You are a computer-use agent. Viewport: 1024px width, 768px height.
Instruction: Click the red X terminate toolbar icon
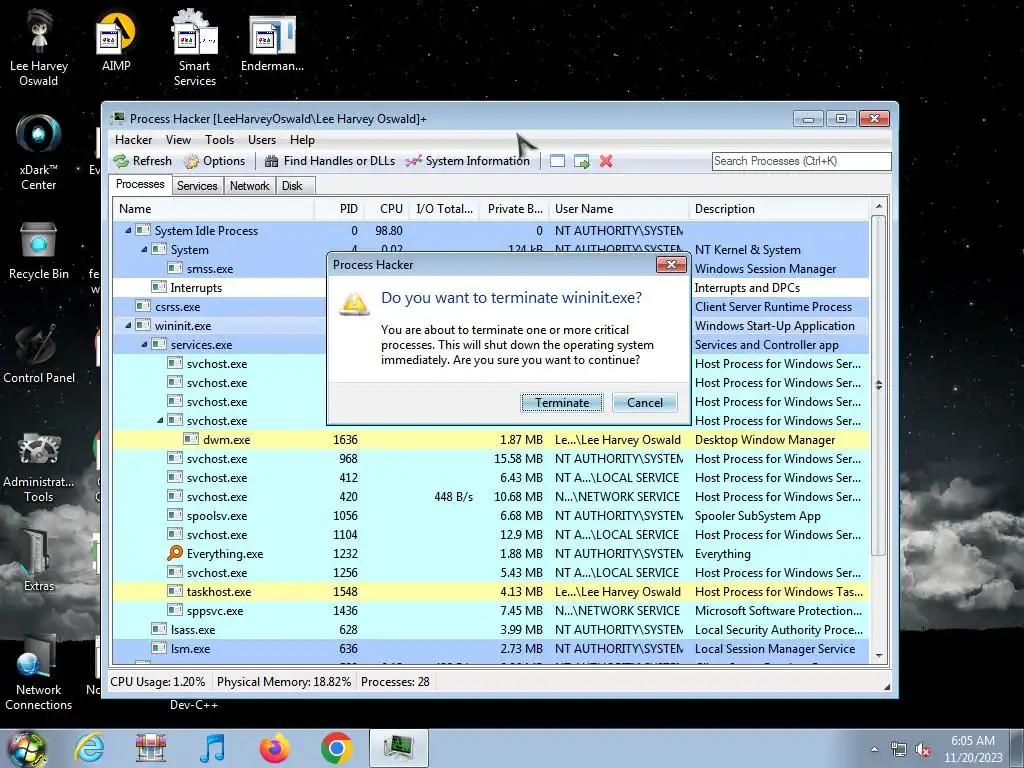606,161
